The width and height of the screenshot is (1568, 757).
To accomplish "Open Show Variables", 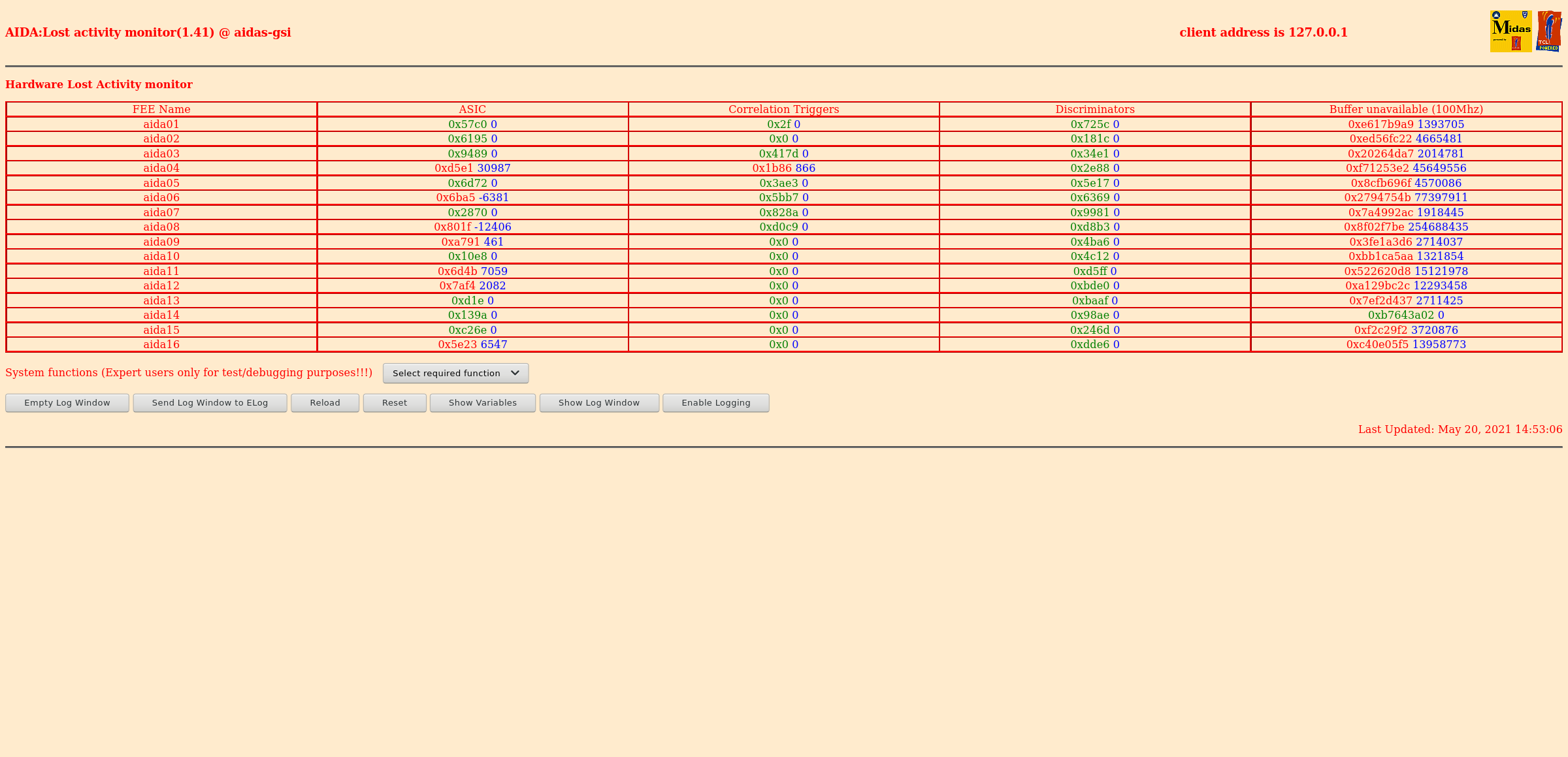I will 482,402.
